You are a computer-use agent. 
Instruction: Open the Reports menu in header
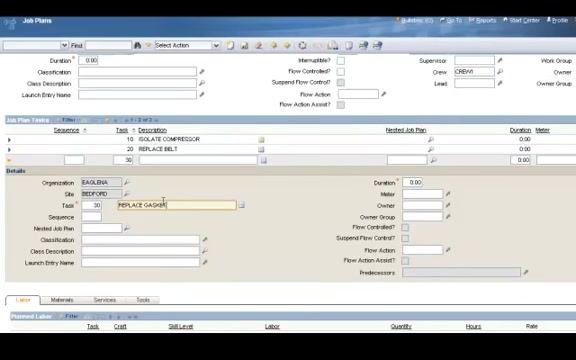(483, 20)
